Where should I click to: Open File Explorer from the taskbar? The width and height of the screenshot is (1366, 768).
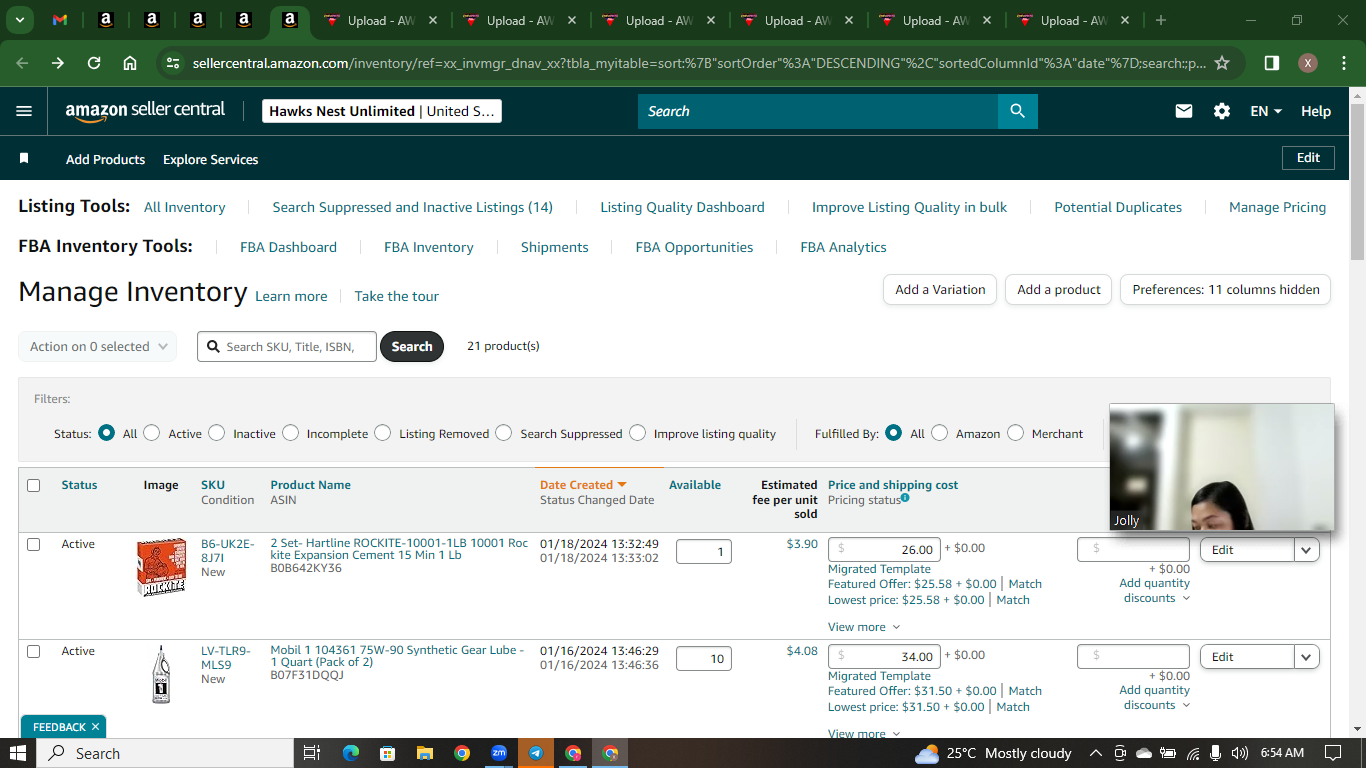pyautogui.click(x=424, y=753)
